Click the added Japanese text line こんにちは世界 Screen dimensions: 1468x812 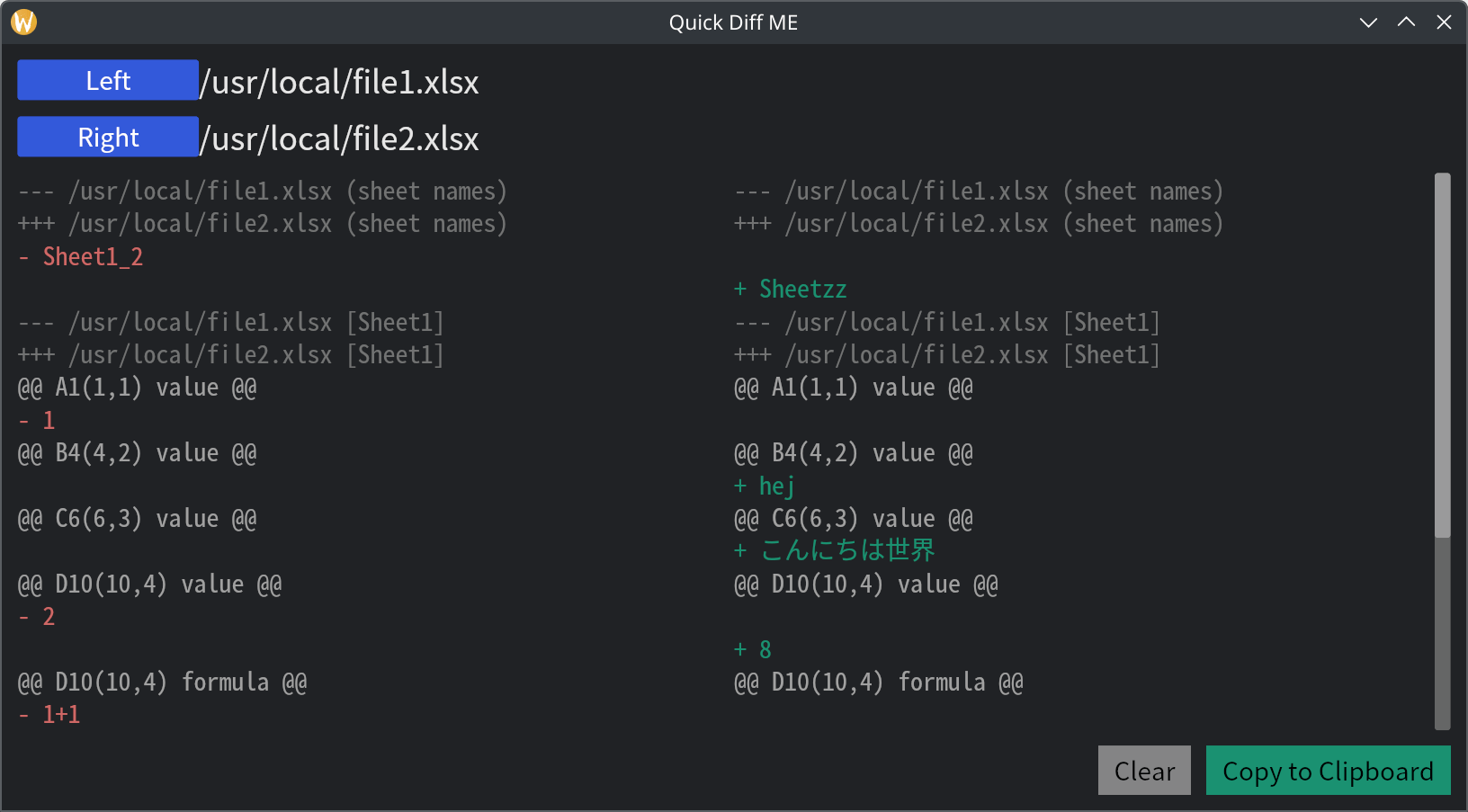pyautogui.click(x=835, y=551)
